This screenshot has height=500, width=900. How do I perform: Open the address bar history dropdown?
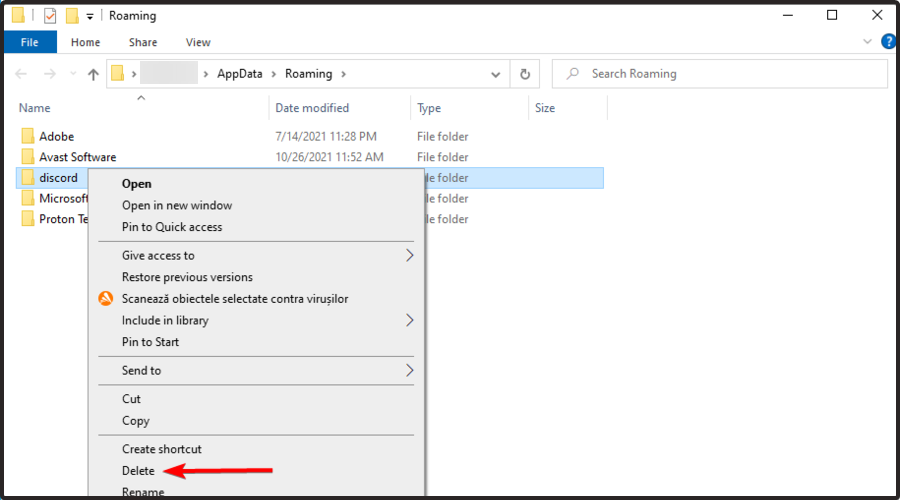click(x=497, y=74)
